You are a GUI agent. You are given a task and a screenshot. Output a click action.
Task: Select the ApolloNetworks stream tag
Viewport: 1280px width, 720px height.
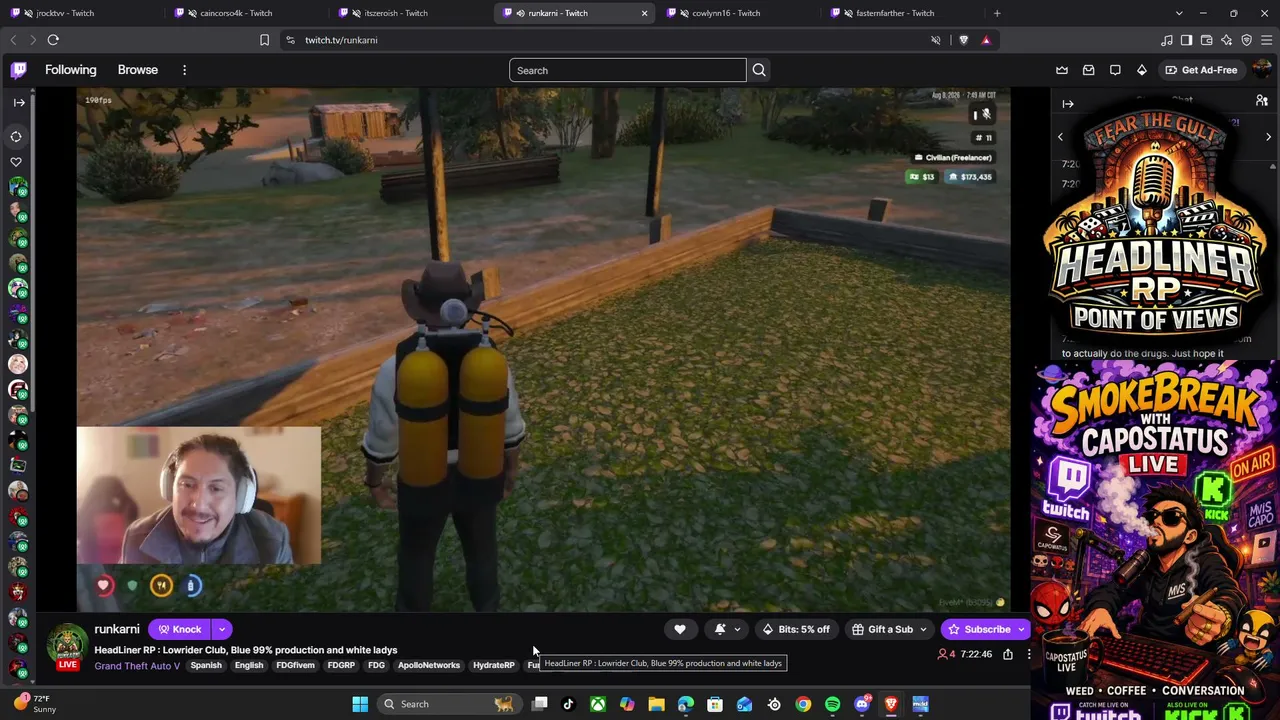(429, 666)
